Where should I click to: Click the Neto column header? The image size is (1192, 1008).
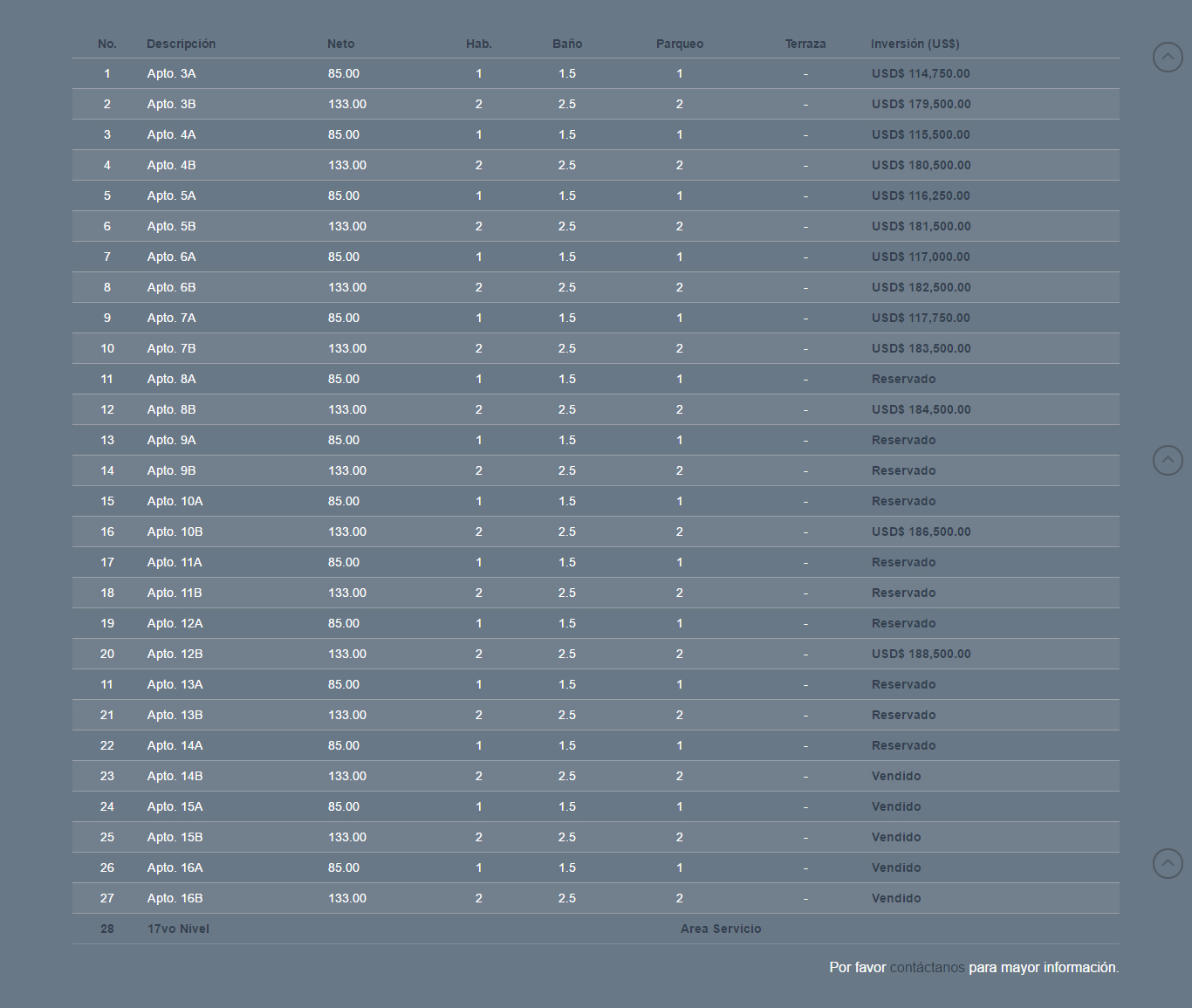pos(341,44)
